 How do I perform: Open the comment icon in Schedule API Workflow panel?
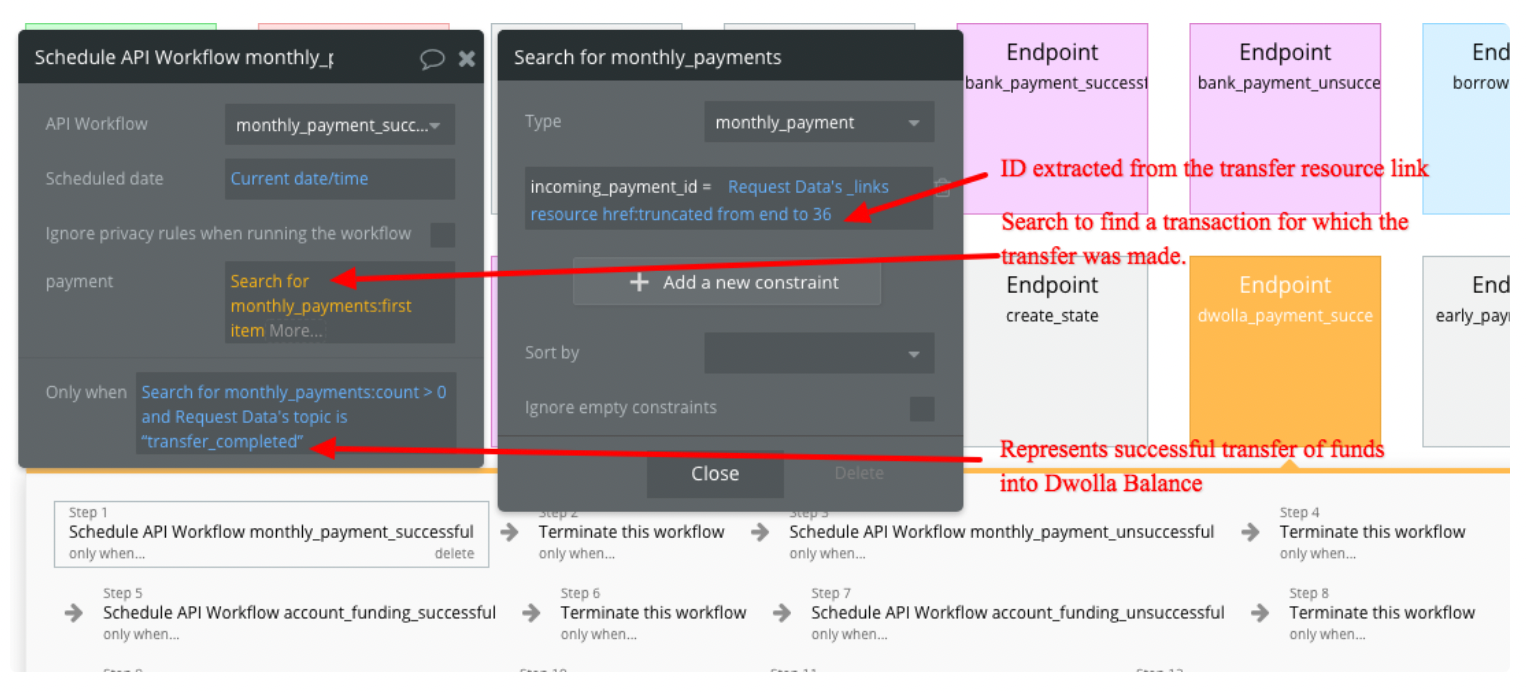tap(432, 59)
